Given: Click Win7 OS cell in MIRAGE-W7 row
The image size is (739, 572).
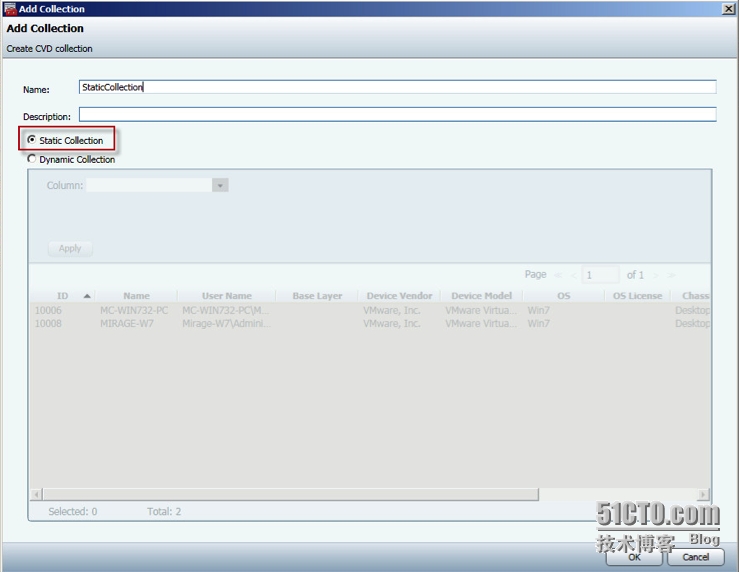Looking at the screenshot, I should point(538,323).
